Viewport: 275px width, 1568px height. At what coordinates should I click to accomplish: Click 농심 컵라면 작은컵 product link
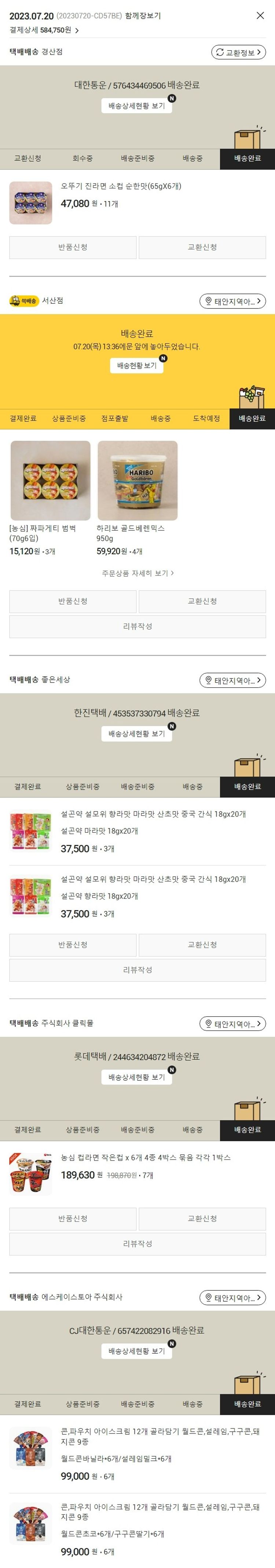pos(146,1157)
